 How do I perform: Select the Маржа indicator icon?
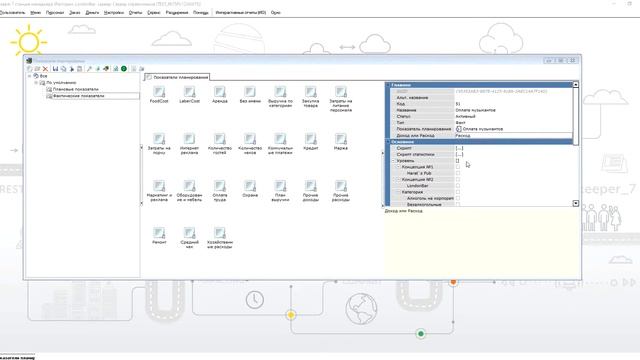coord(341,139)
